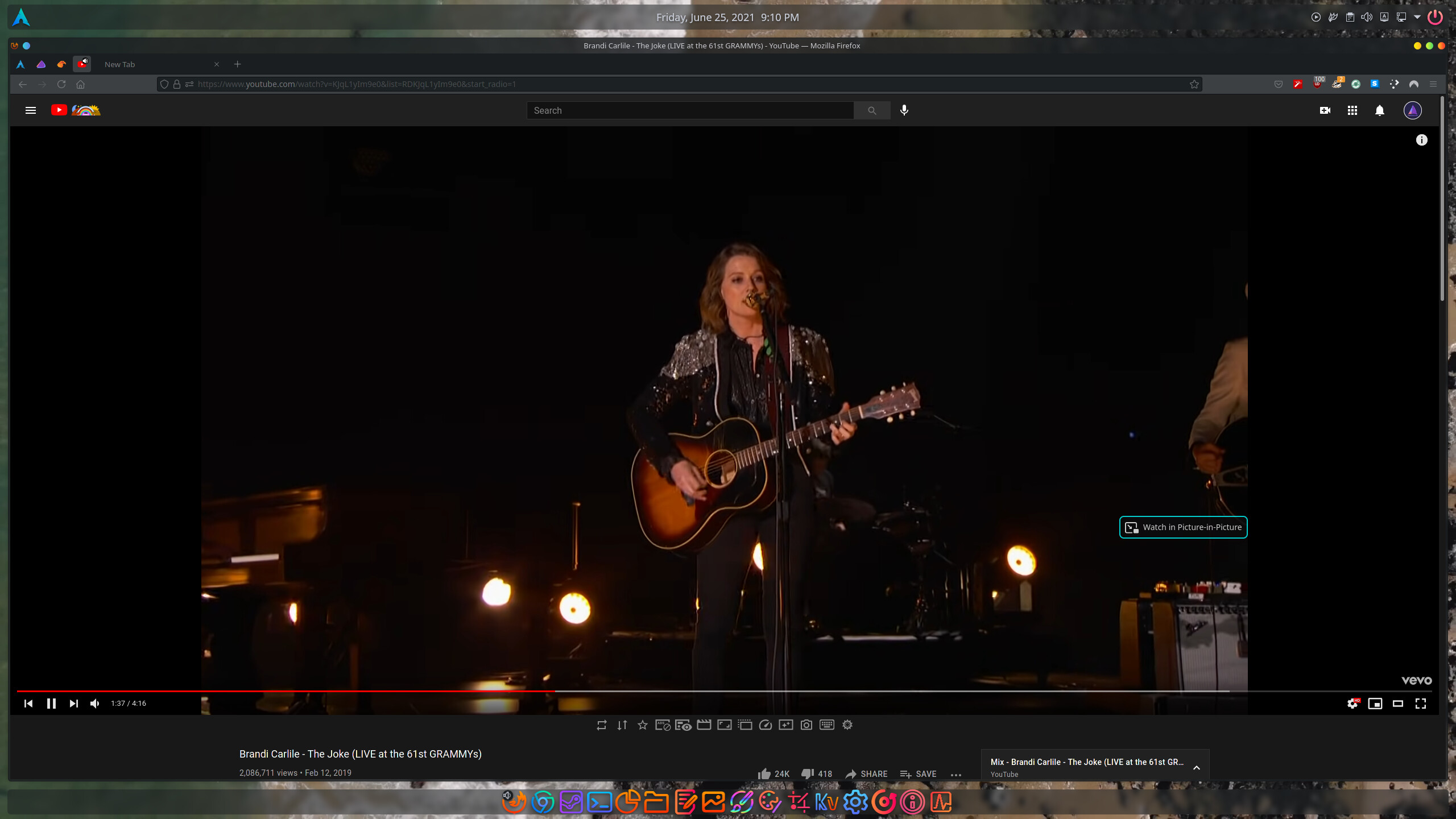The width and height of the screenshot is (1456, 819).
Task: Click the cinema clapperboard icon
Action: pos(704,725)
